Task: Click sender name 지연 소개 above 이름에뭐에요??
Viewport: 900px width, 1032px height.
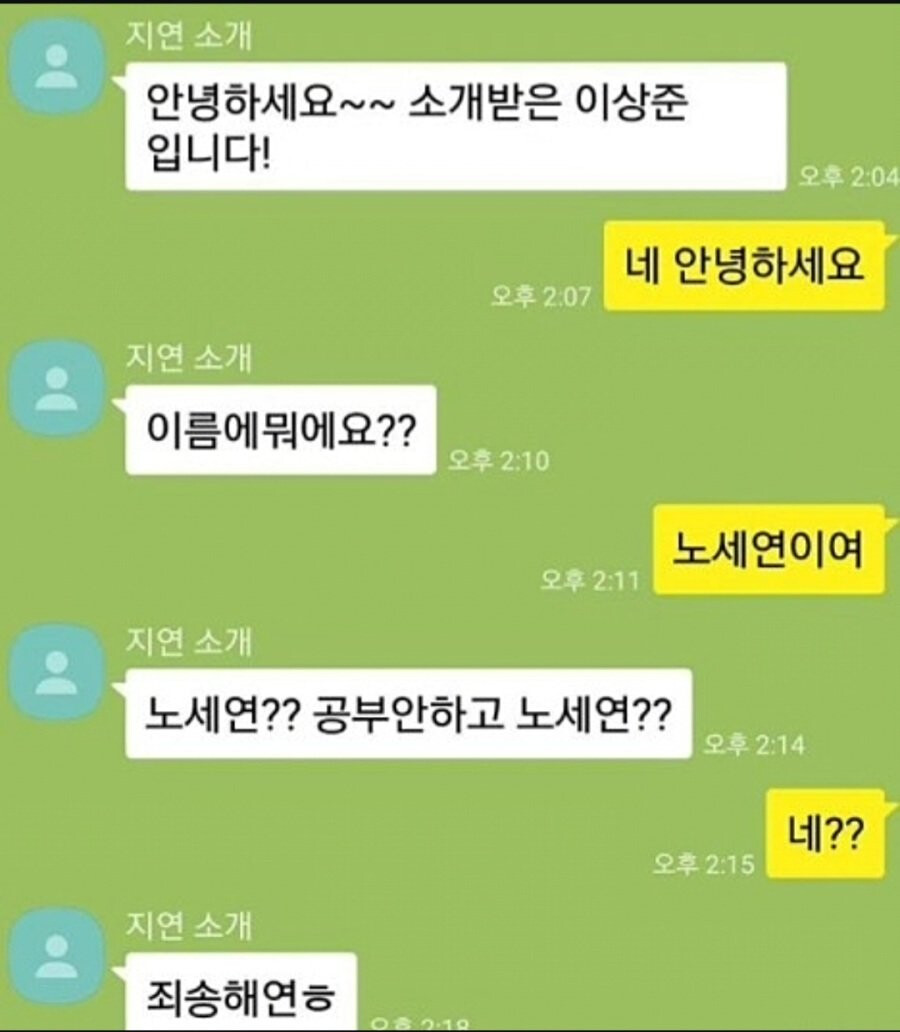Action: [189, 357]
